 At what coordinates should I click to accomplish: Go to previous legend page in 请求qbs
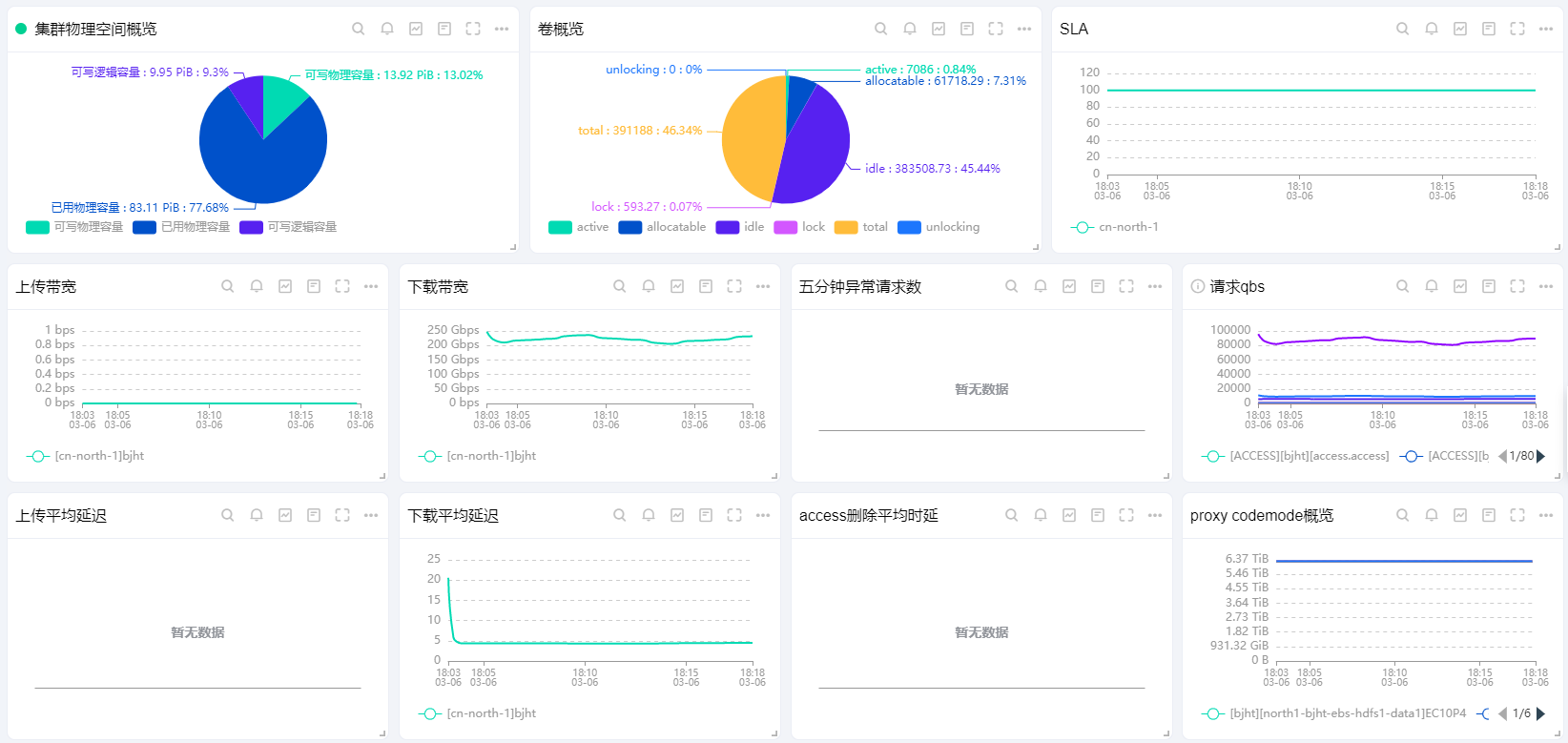pos(1503,456)
